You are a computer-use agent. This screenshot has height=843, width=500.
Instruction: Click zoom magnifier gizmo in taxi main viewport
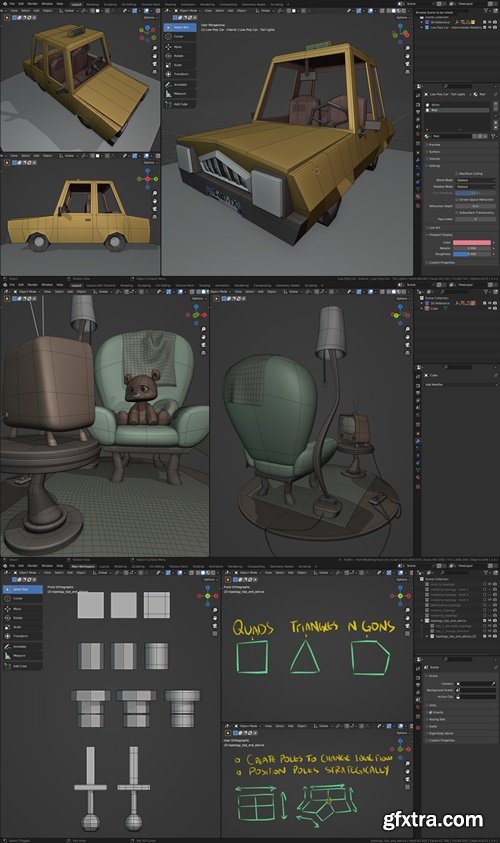click(408, 48)
